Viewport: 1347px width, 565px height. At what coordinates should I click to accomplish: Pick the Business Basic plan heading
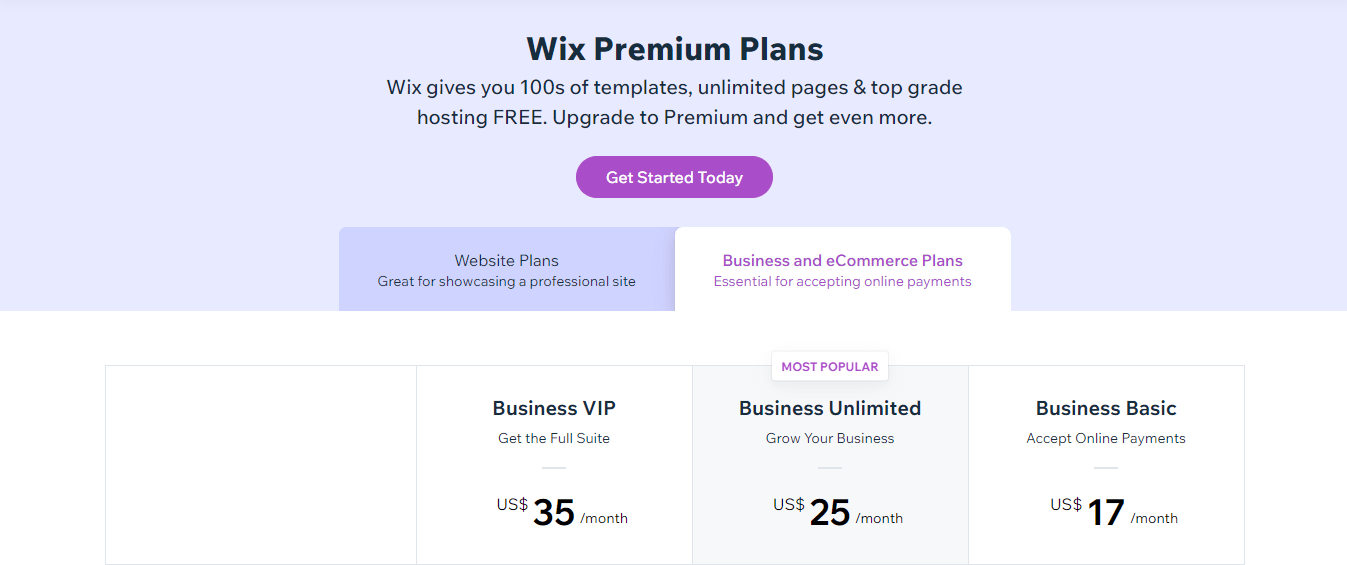(1106, 408)
